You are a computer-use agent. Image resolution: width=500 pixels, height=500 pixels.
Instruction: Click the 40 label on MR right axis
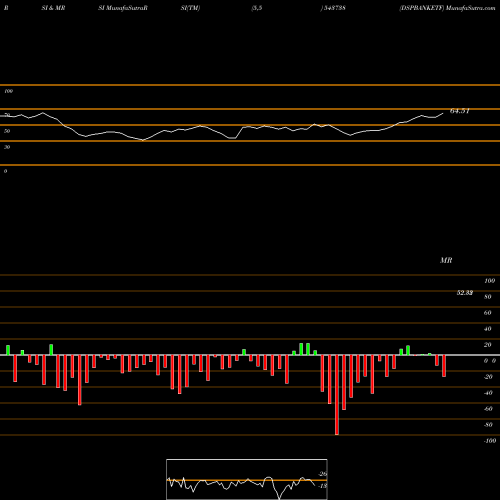coord(488,329)
